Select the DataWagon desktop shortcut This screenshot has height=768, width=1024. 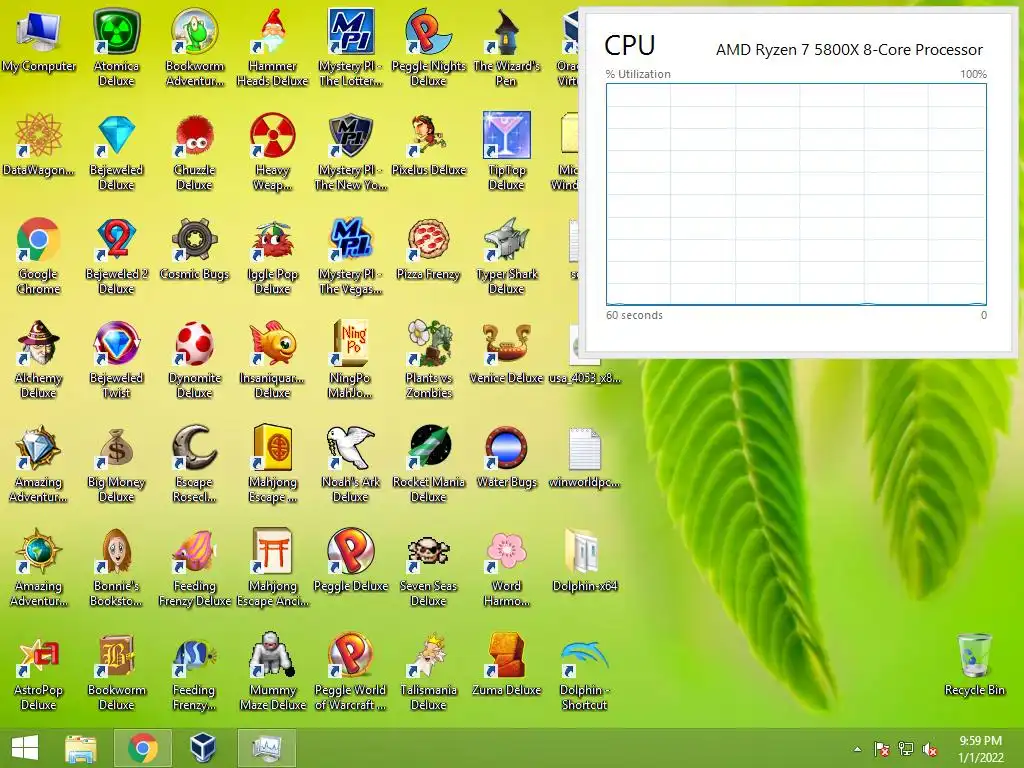click(39, 135)
